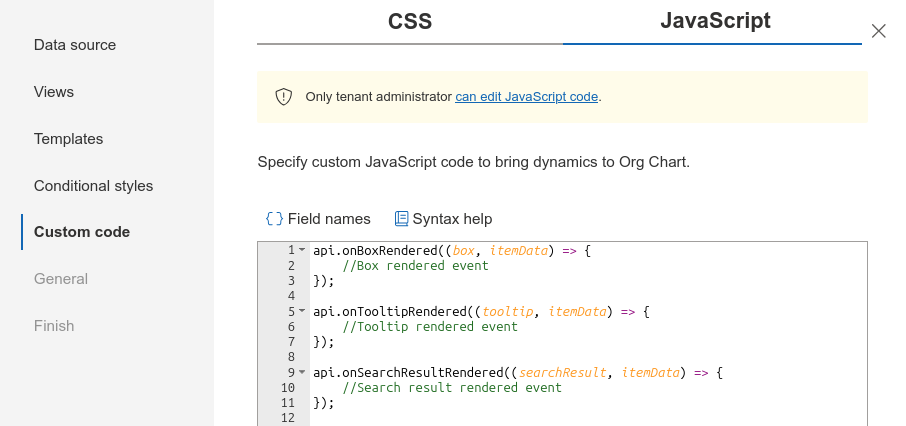Viewport: 906px width, 426px height.
Task: Collapse the onSearchResultRendered block at line 9
Action: (x=302, y=372)
